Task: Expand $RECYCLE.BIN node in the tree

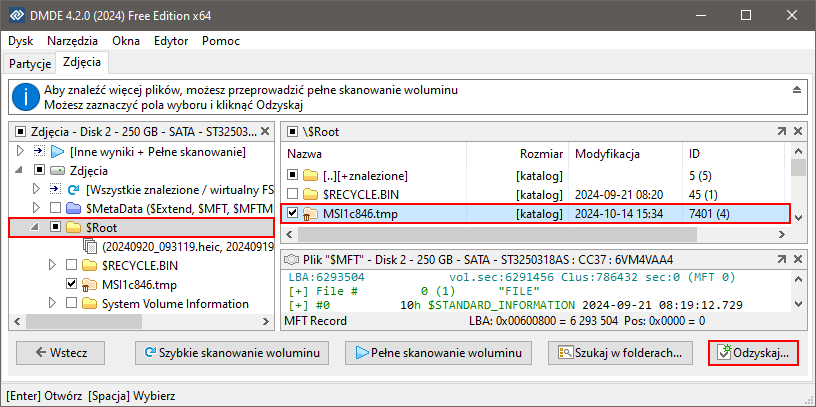Action: coord(54,265)
